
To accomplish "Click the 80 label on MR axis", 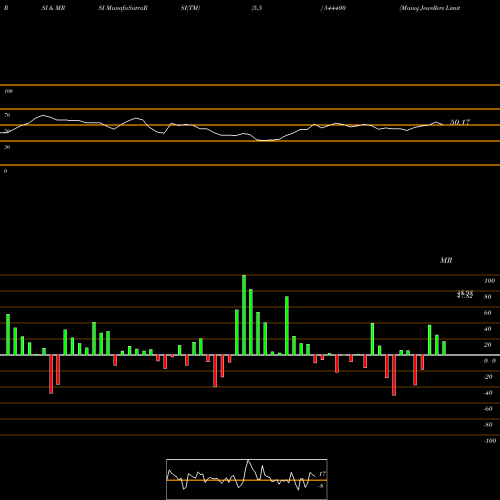I will tap(488, 297).
